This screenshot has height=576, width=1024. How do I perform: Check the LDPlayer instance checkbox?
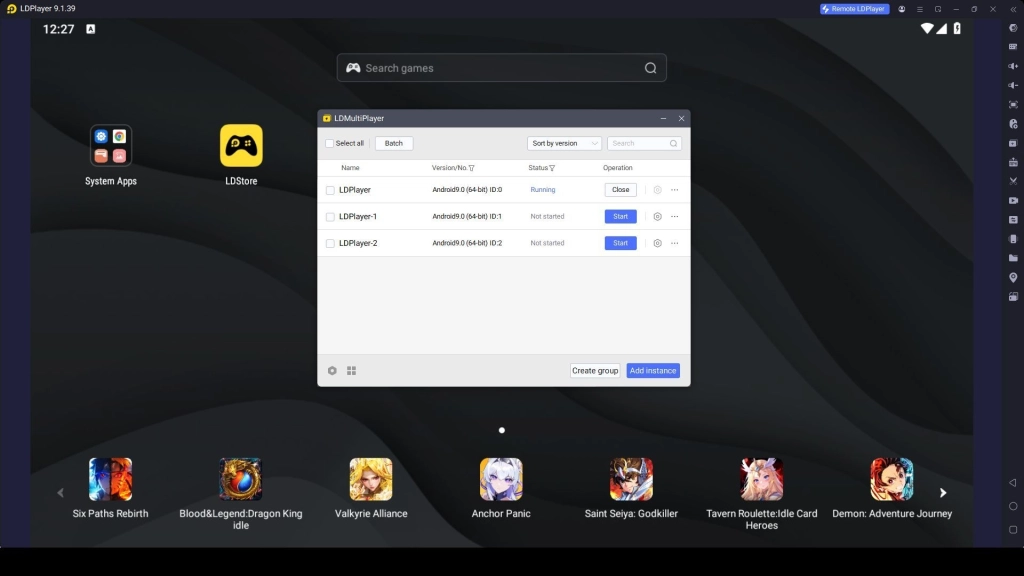point(330,190)
